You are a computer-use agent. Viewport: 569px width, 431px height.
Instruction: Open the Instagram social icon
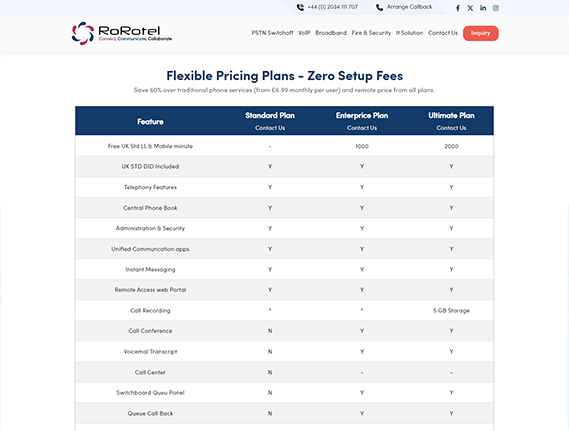point(496,8)
